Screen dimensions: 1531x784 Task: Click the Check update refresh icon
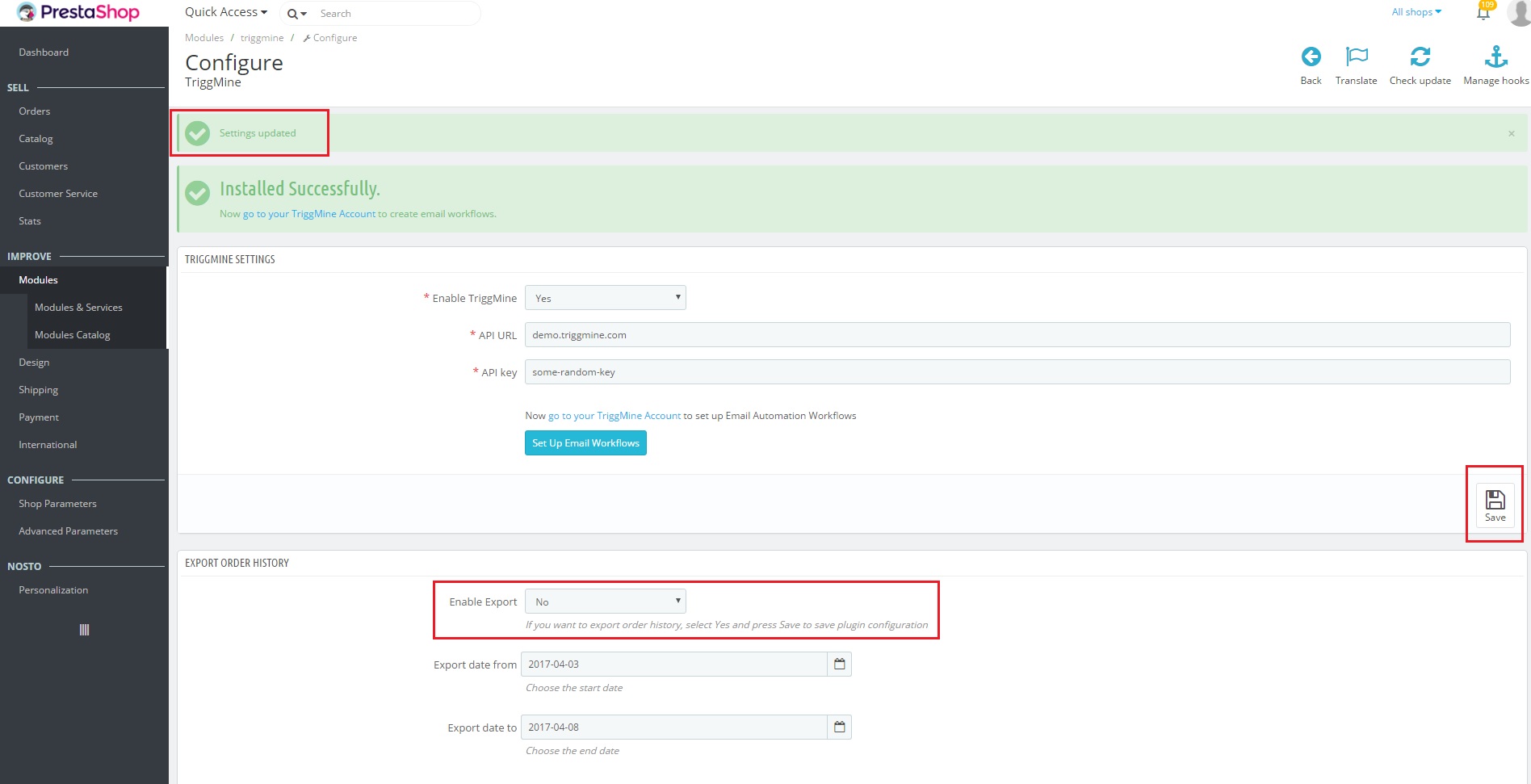(x=1420, y=57)
